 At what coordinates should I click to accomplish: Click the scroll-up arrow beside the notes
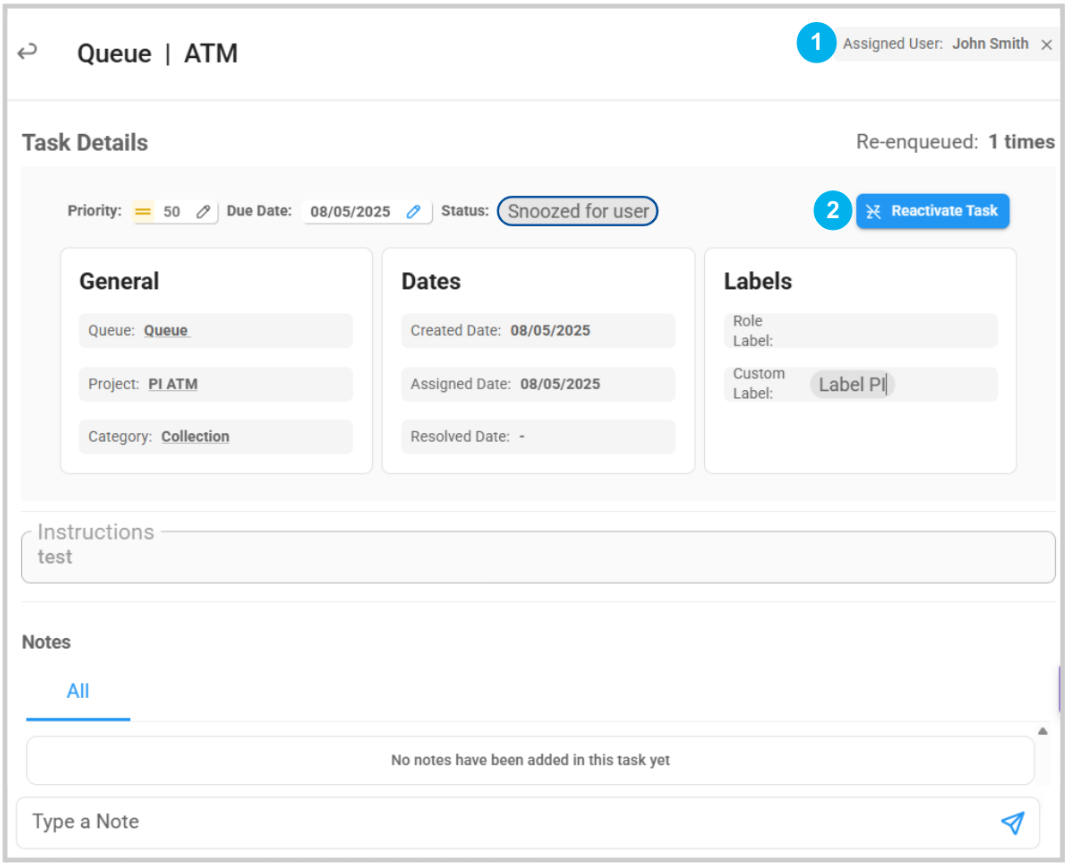point(1043,732)
